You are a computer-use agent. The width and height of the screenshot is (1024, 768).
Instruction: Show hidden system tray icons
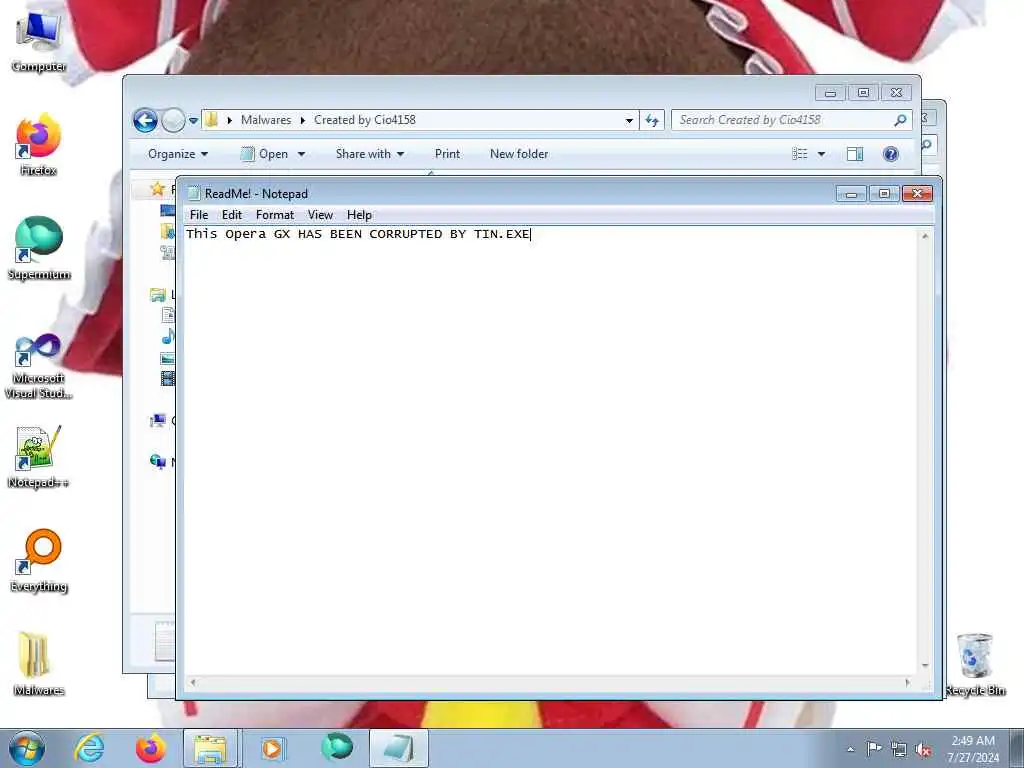point(850,750)
